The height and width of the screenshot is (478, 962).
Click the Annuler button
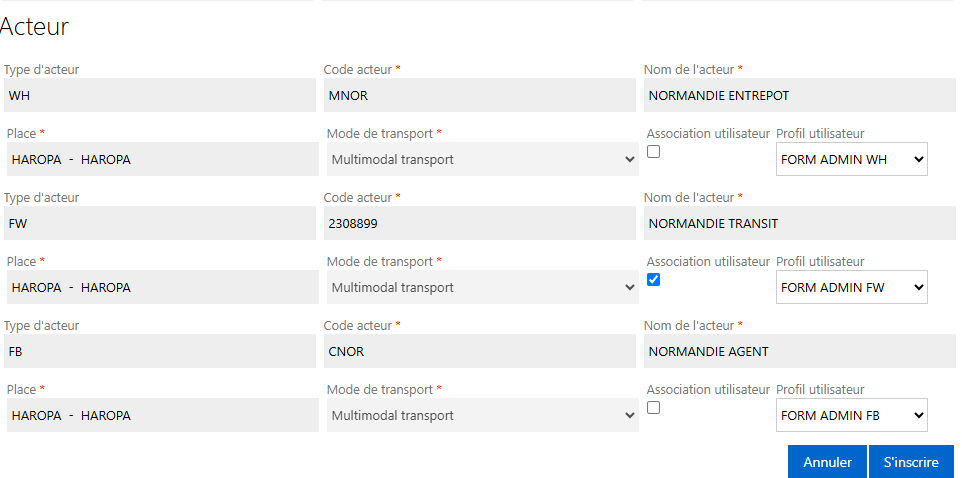[x=828, y=462]
